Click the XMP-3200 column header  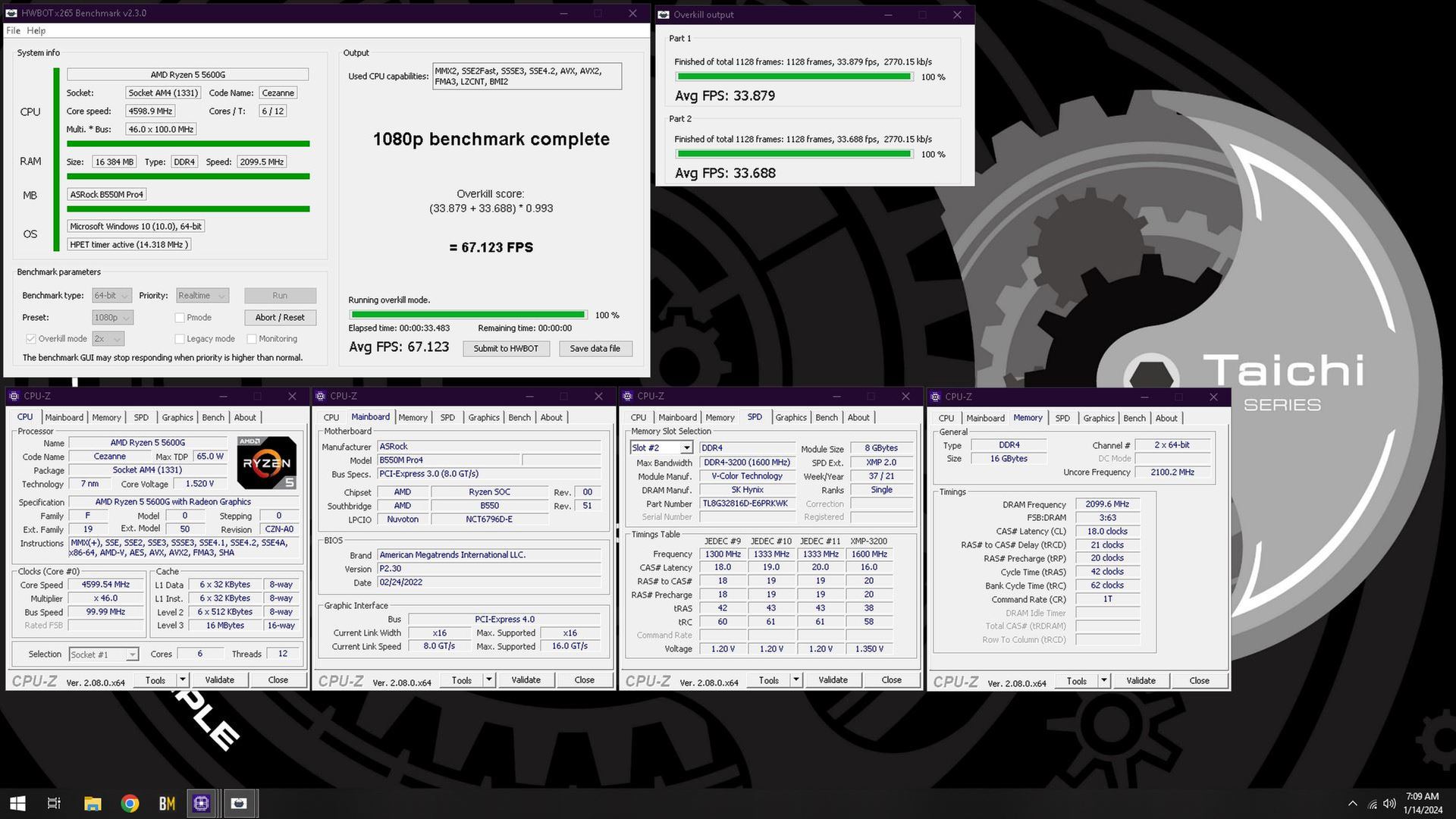868,541
